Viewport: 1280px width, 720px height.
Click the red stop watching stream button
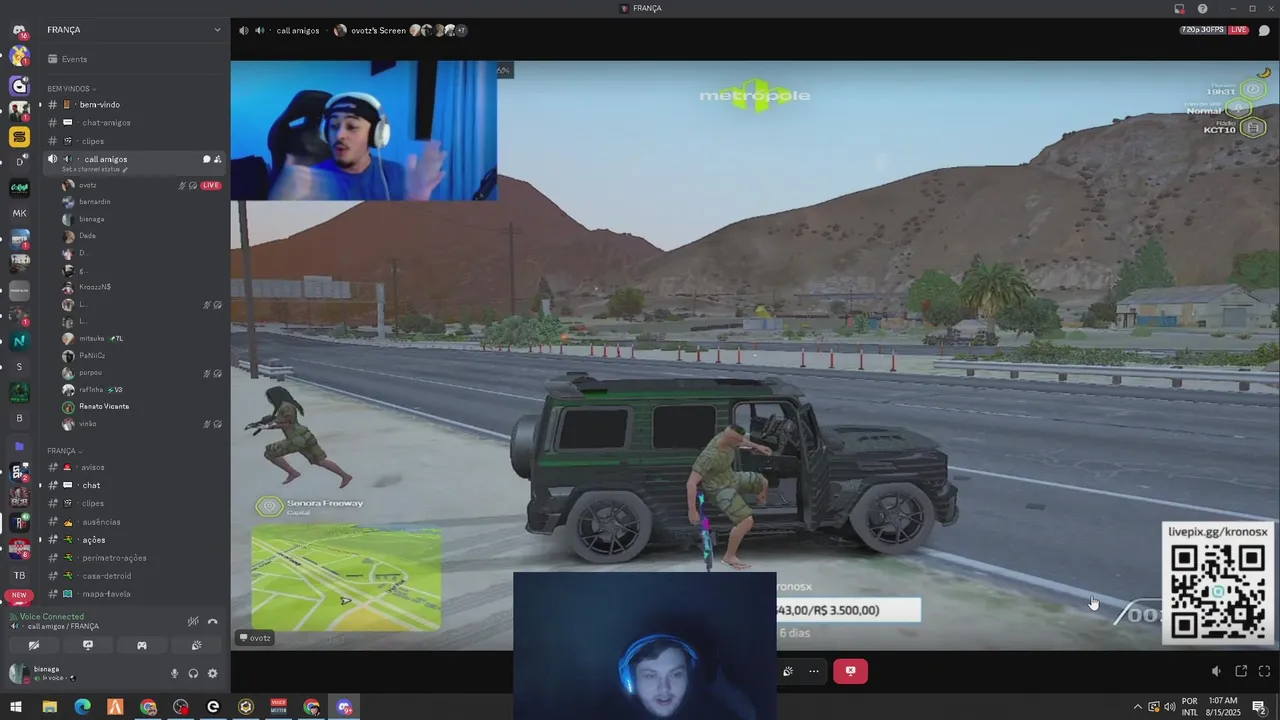coord(850,671)
